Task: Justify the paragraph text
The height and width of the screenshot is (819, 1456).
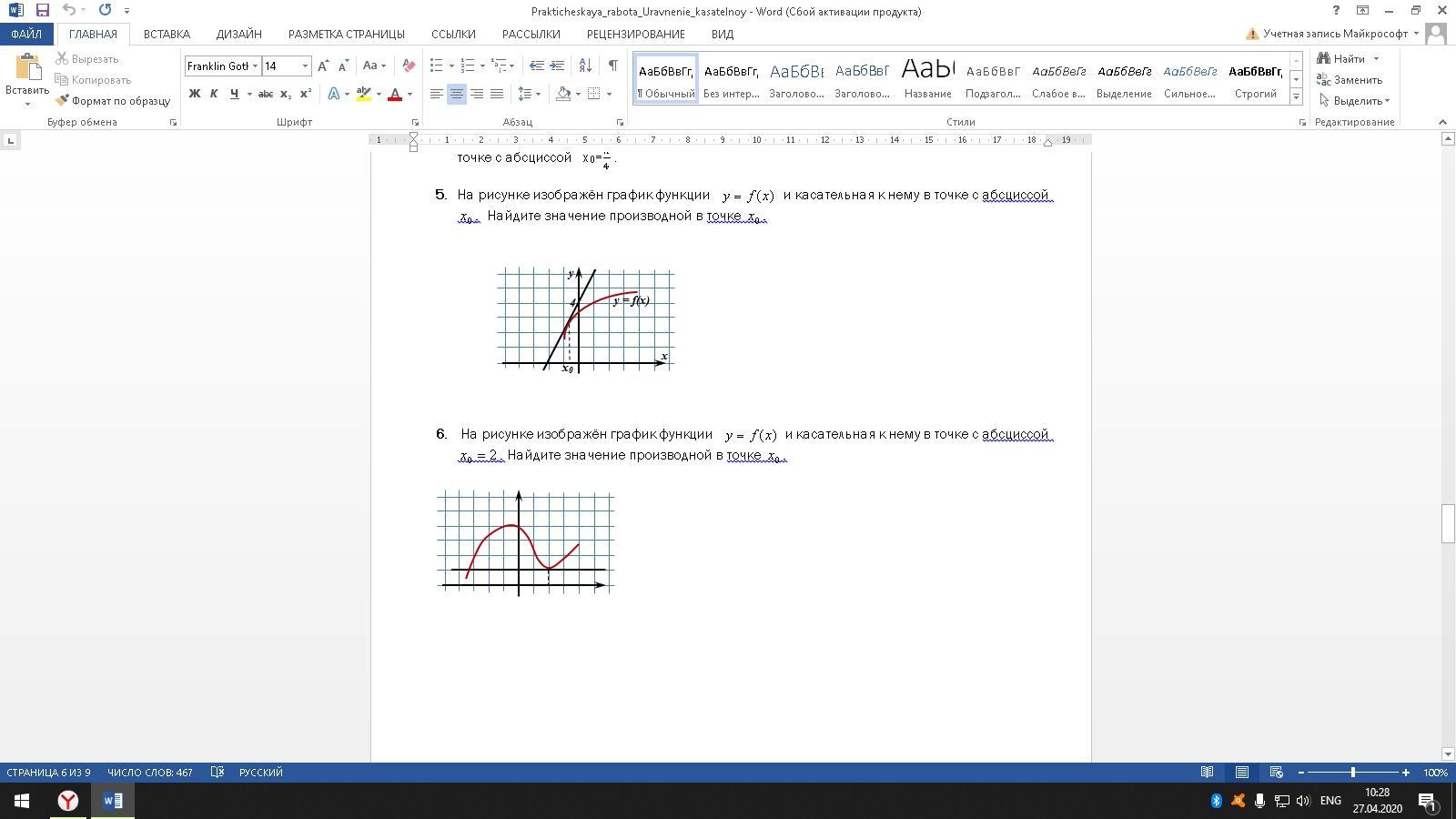Action: (497, 94)
